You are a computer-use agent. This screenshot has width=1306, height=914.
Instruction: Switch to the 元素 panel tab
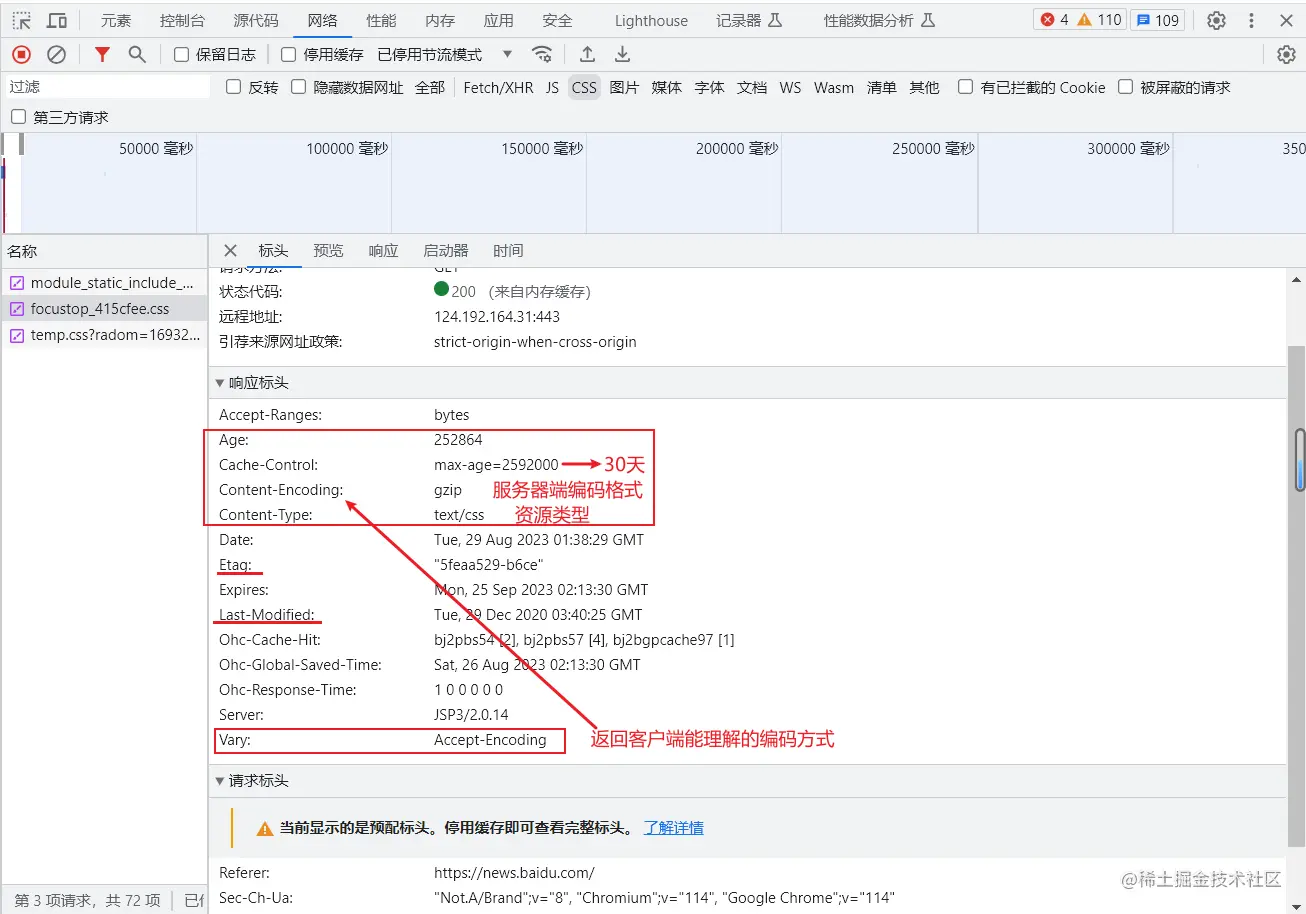coord(116,20)
